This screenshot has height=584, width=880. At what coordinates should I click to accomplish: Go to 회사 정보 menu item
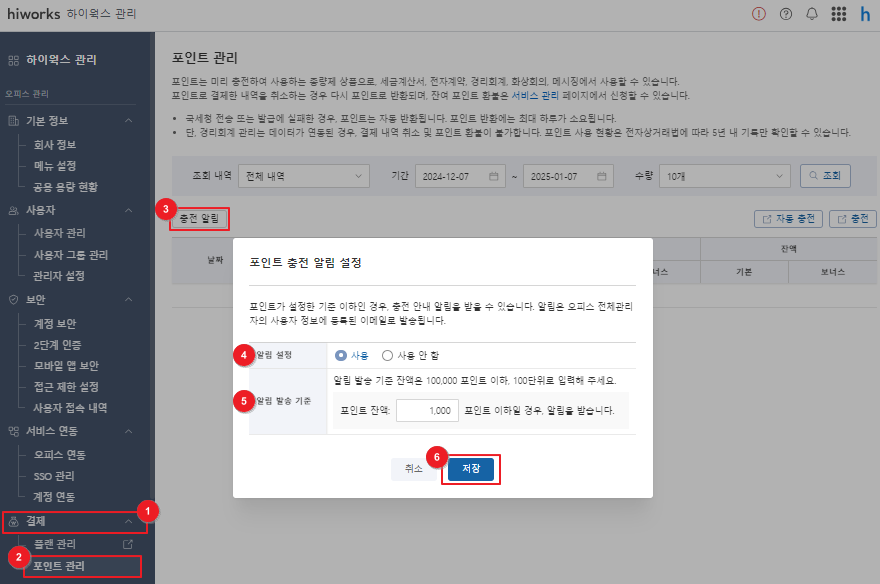click(55, 144)
